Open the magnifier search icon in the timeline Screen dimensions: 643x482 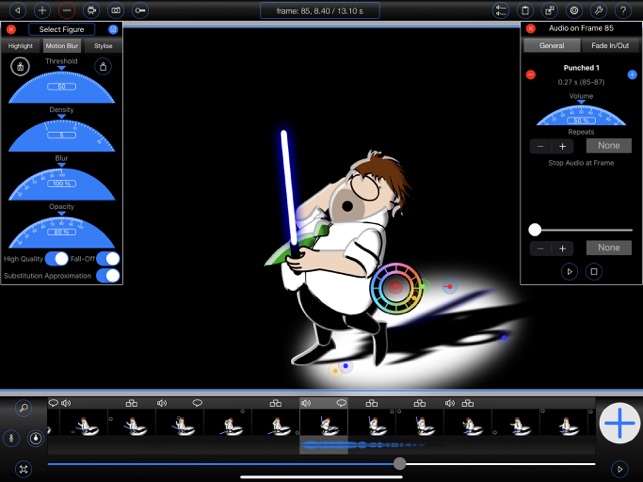23,408
